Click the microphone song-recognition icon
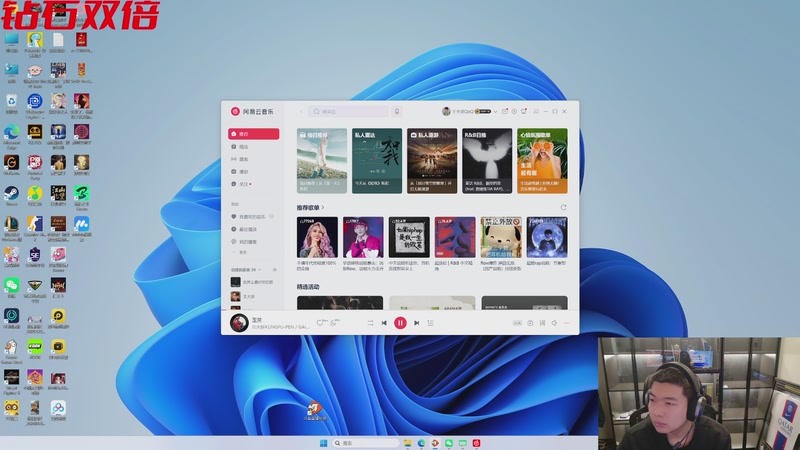 tap(396, 111)
